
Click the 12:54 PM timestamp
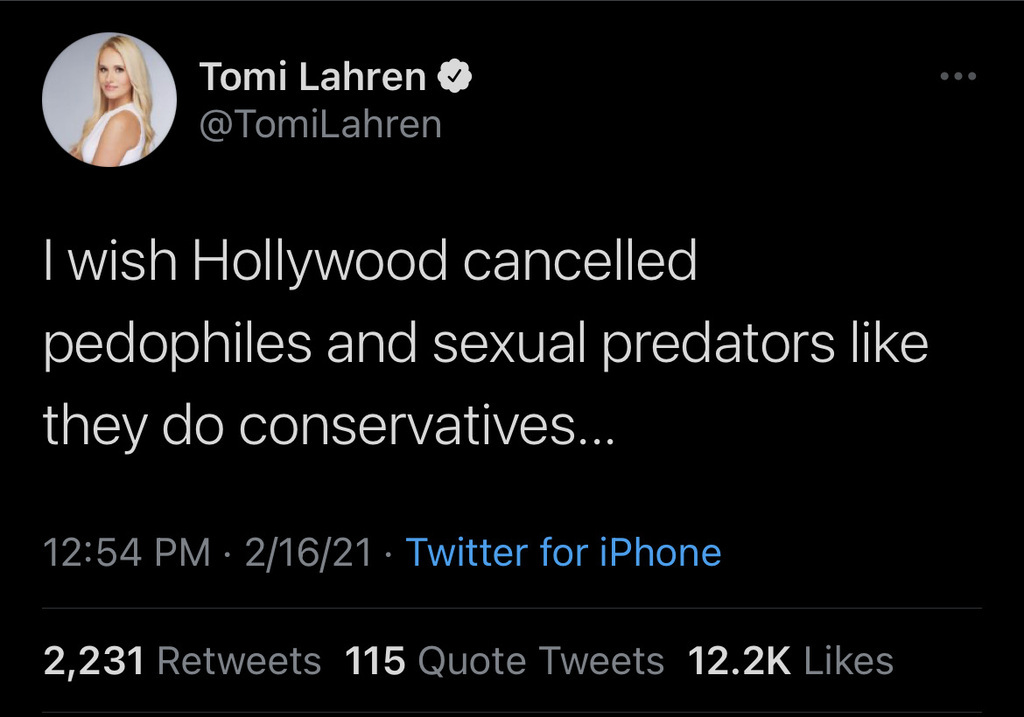click(128, 552)
